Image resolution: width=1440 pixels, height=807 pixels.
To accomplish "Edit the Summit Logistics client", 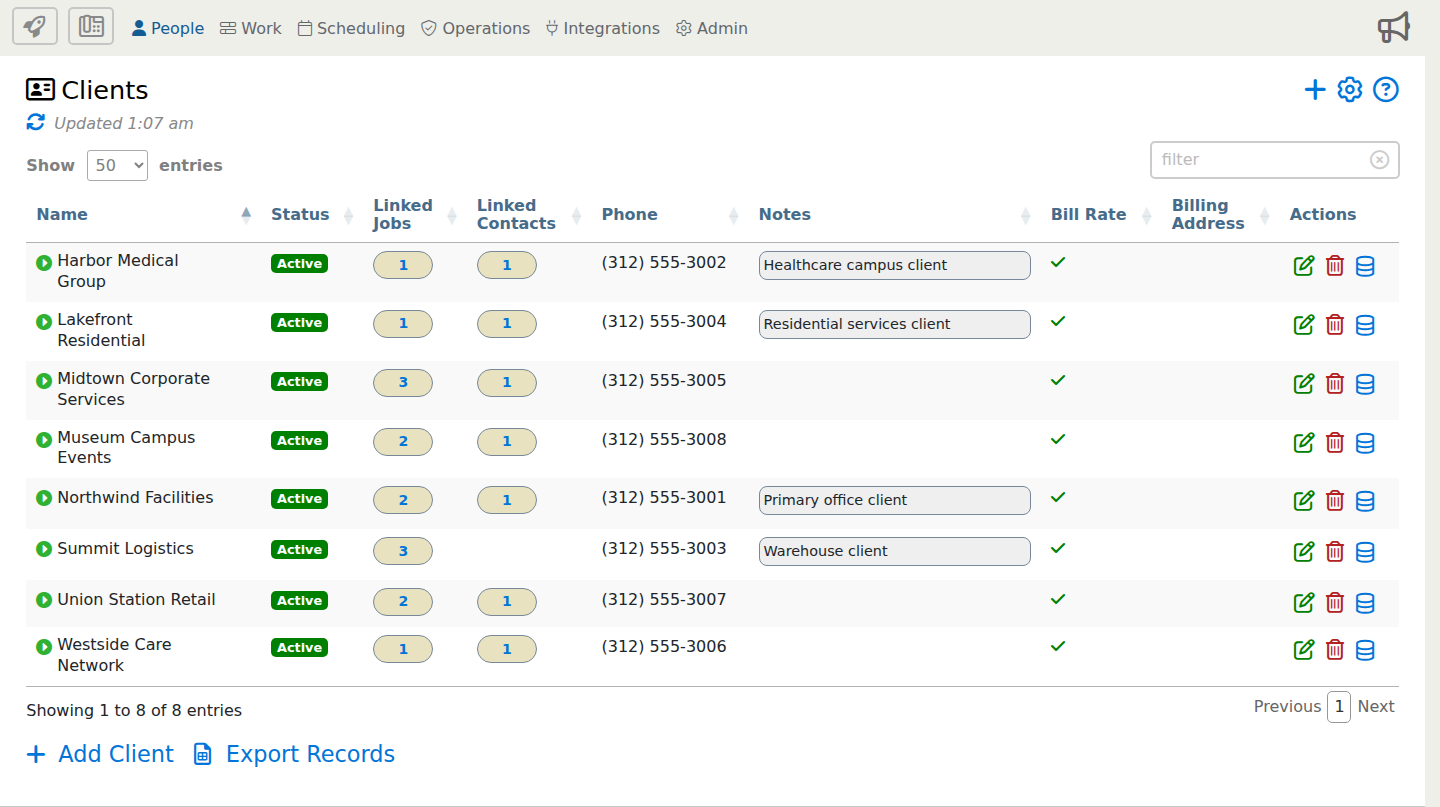I will [x=1304, y=552].
